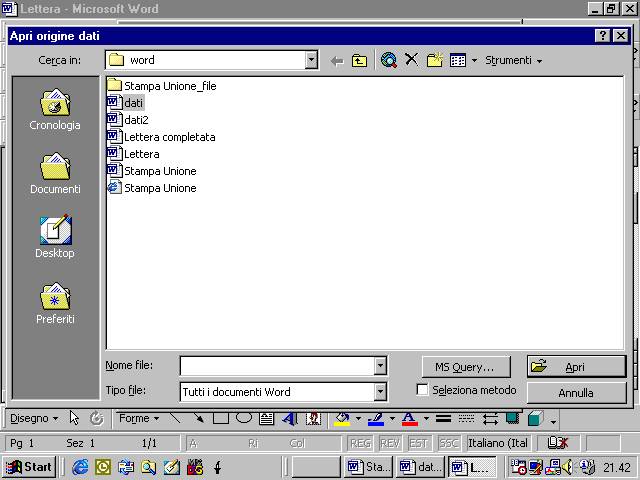Open the Fill Color dropdown arrow
Screen dimensions: 640x480
point(358,418)
